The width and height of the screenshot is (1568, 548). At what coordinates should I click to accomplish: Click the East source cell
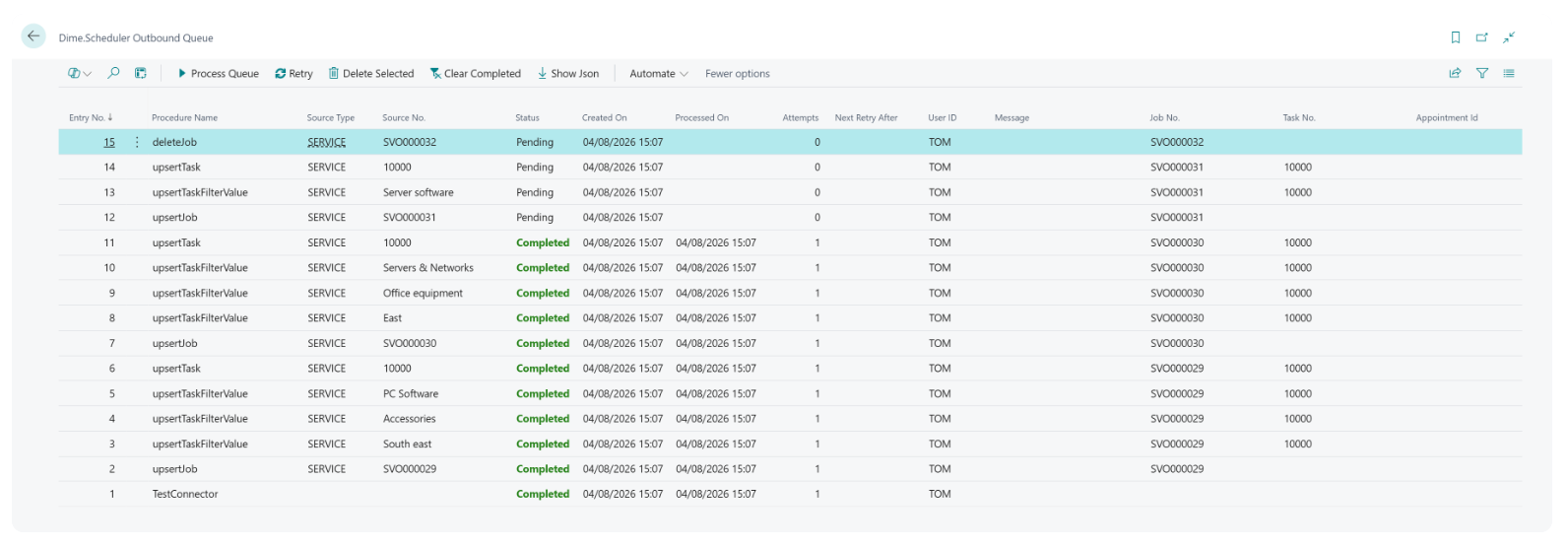pyautogui.click(x=392, y=318)
